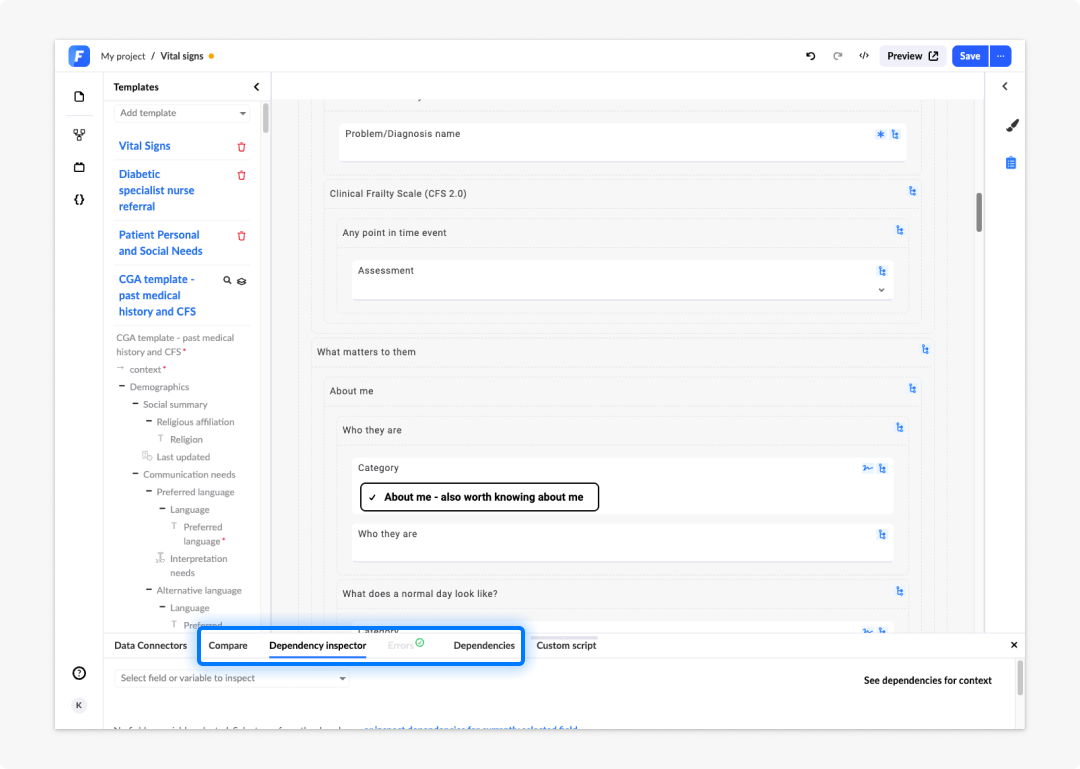Open Diabetic specialist nurse referral template
The width and height of the screenshot is (1080, 769).
click(156, 190)
